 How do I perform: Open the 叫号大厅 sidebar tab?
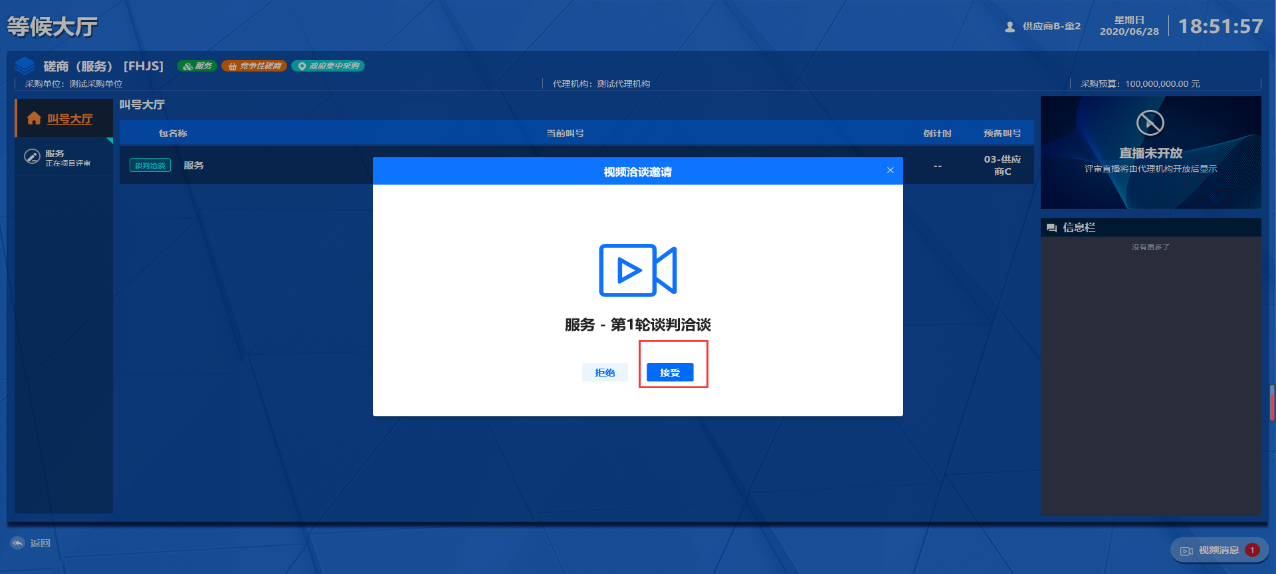coord(69,119)
